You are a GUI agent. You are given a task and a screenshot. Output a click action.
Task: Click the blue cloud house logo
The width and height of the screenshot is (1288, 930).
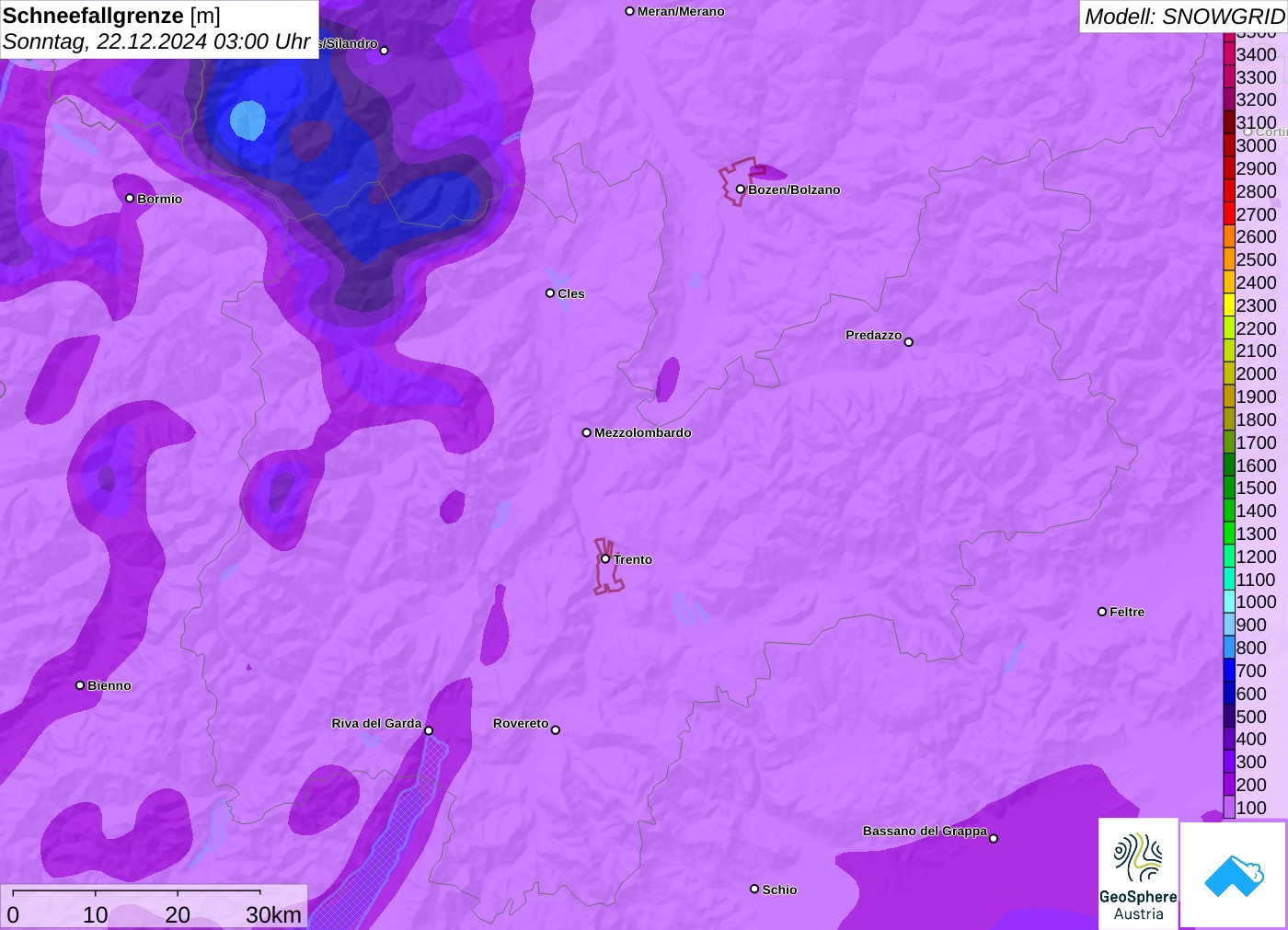tap(1234, 875)
